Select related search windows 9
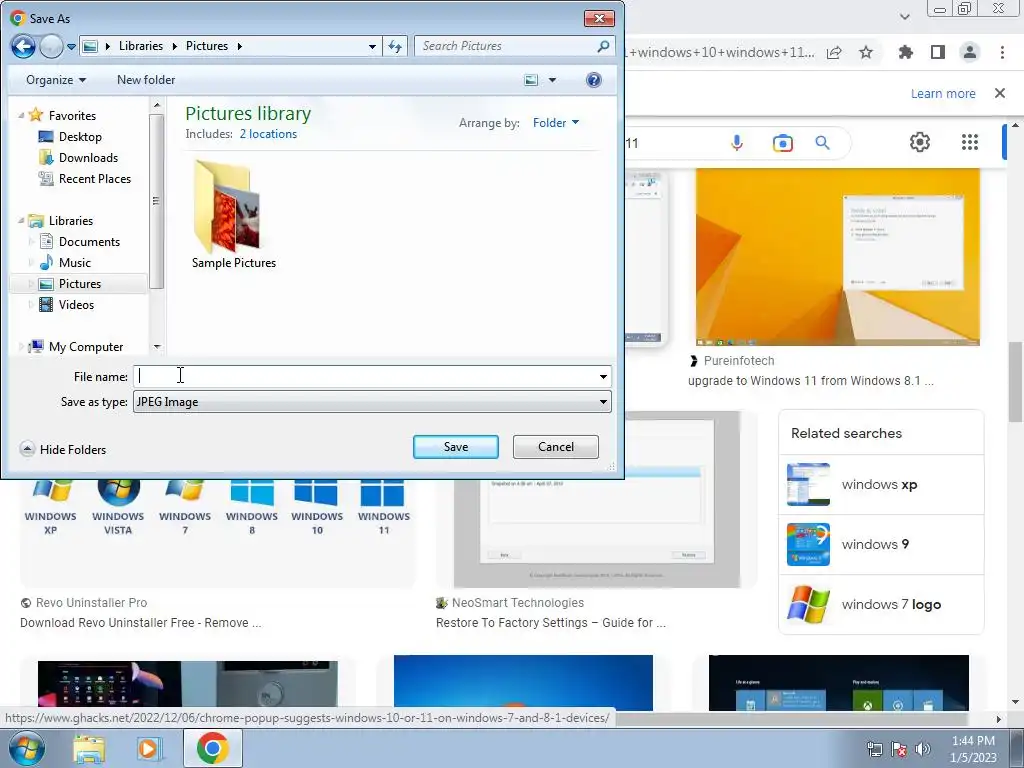 point(881,545)
